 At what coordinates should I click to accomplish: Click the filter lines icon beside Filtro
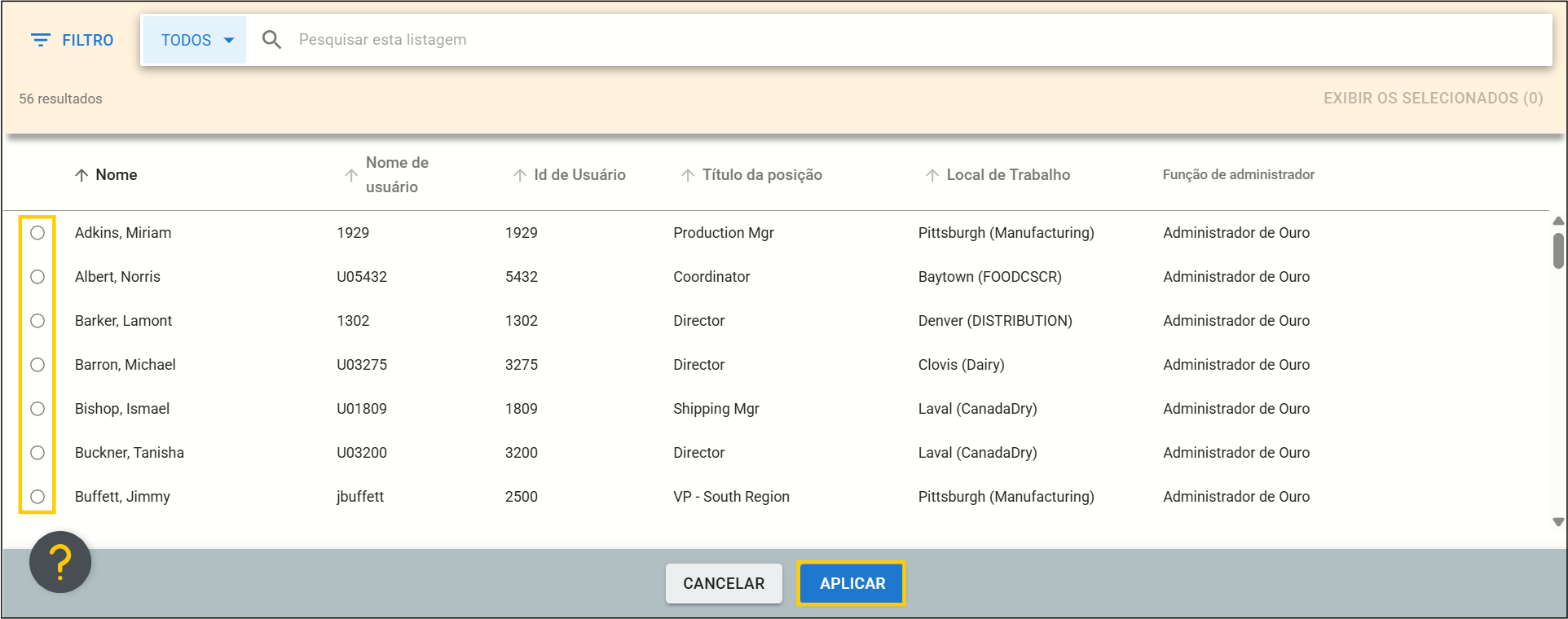(41, 40)
